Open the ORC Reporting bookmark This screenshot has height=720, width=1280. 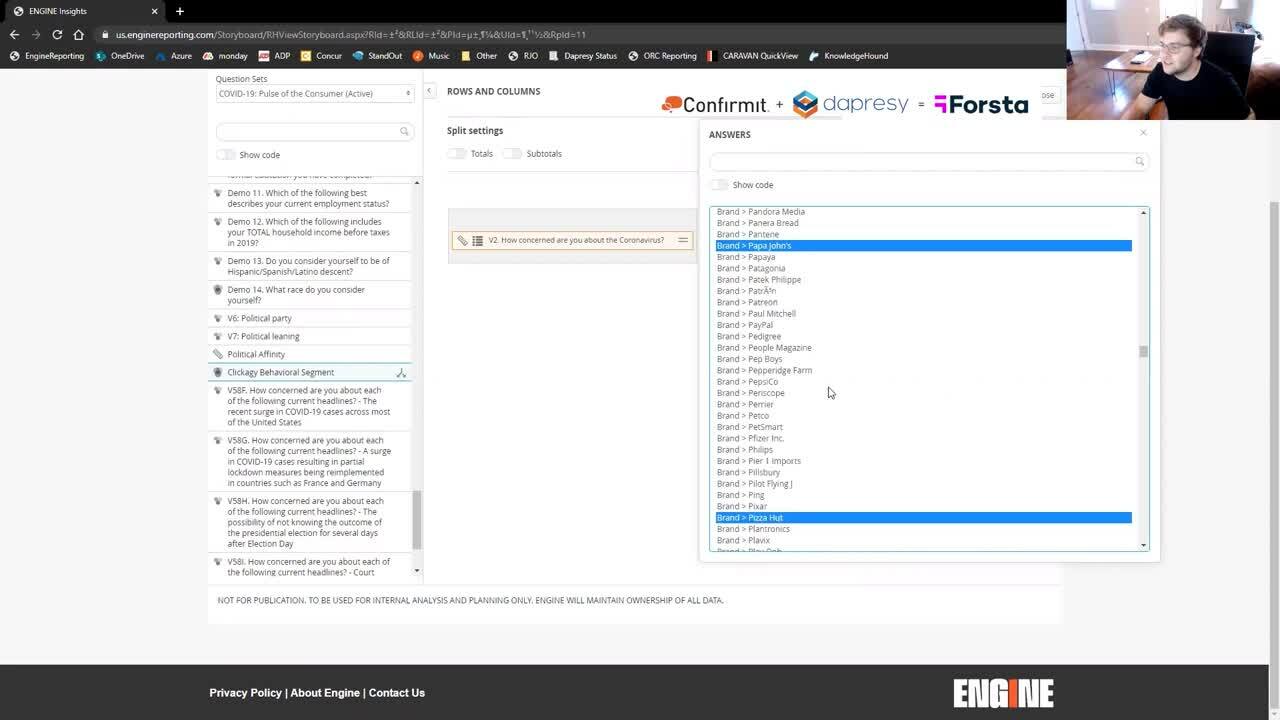(x=662, y=56)
